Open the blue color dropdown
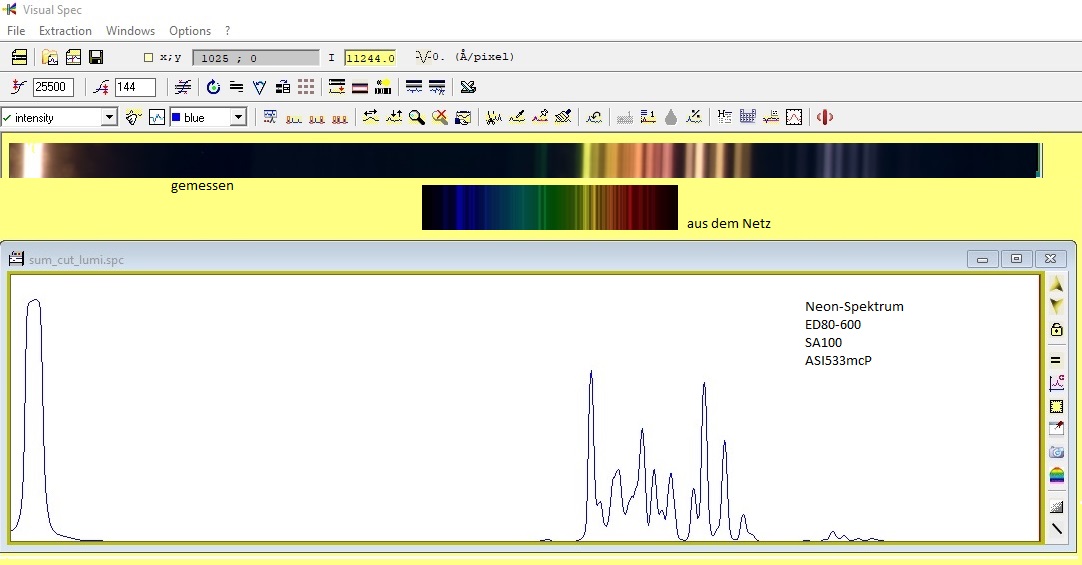The width and height of the screenshot is (1082, 565). pos(238,117)
